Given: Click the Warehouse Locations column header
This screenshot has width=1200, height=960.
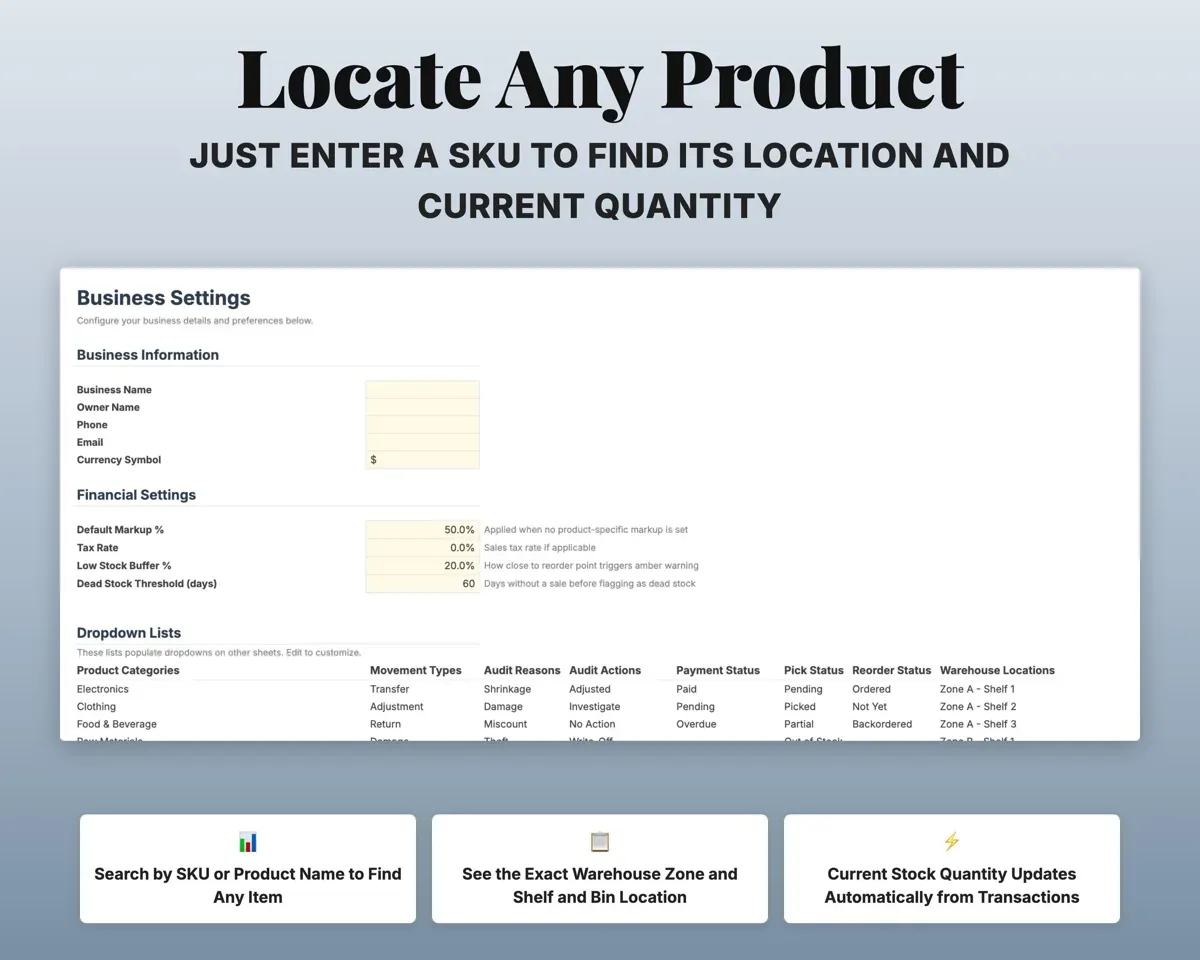Looking at the screenshot, I should click(x=997, y=670).
